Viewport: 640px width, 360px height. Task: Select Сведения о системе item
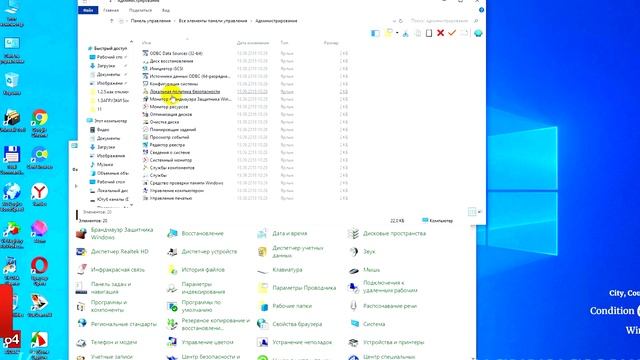pyautogui.click(x=169, y=152)
